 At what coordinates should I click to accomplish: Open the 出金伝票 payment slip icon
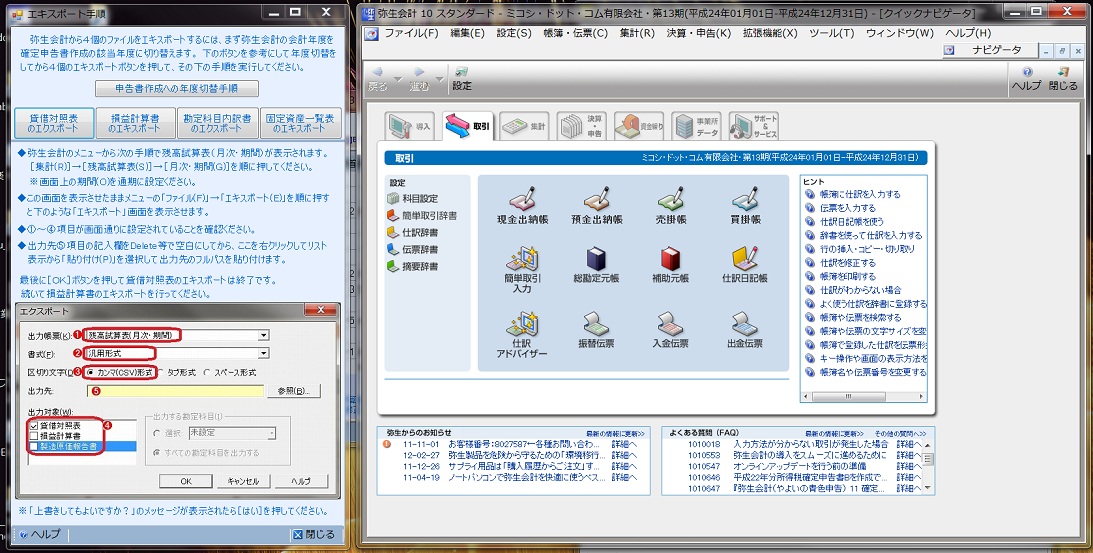tap(744, 330)
